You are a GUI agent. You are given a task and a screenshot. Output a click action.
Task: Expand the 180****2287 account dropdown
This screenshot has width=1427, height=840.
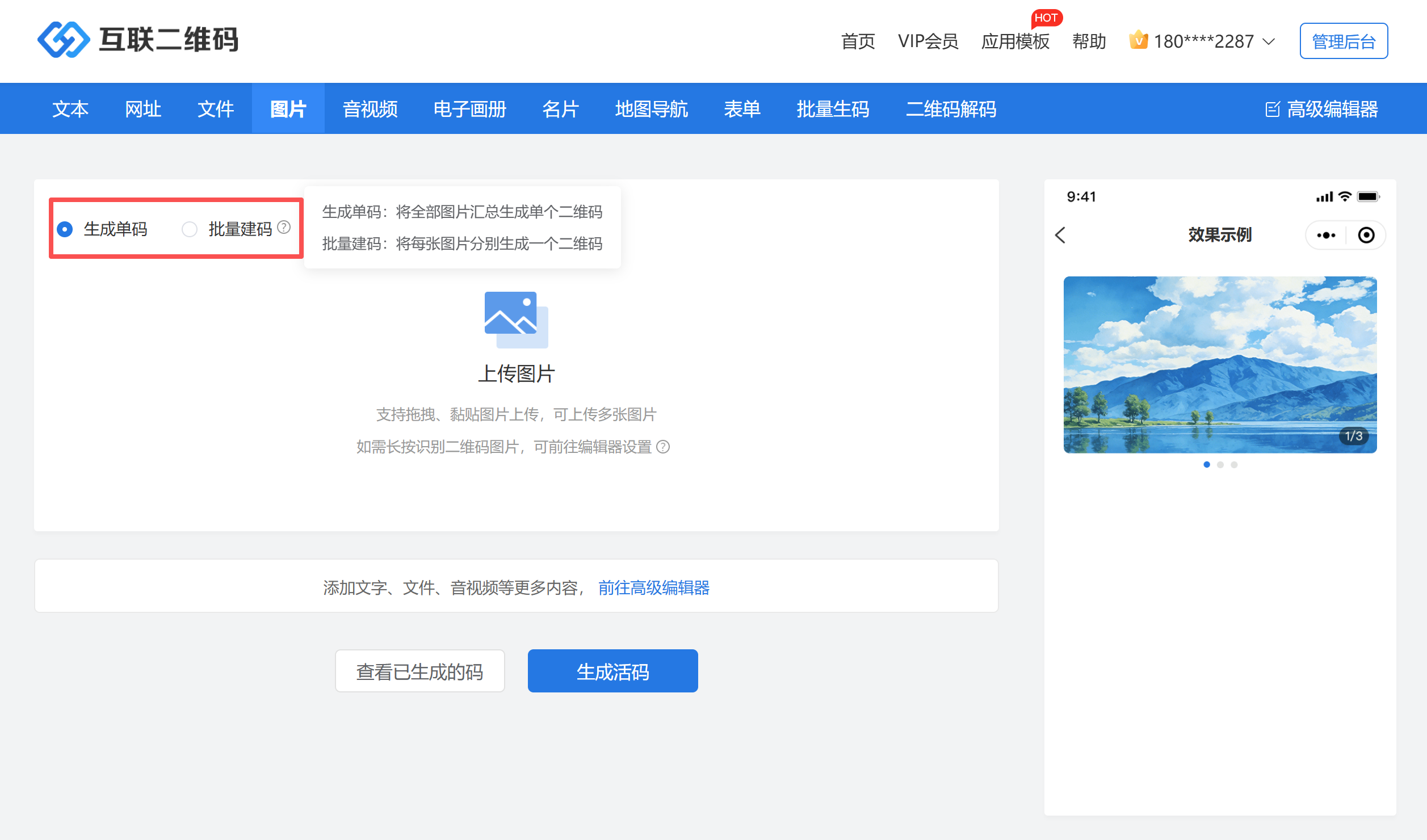[1269, 41]
